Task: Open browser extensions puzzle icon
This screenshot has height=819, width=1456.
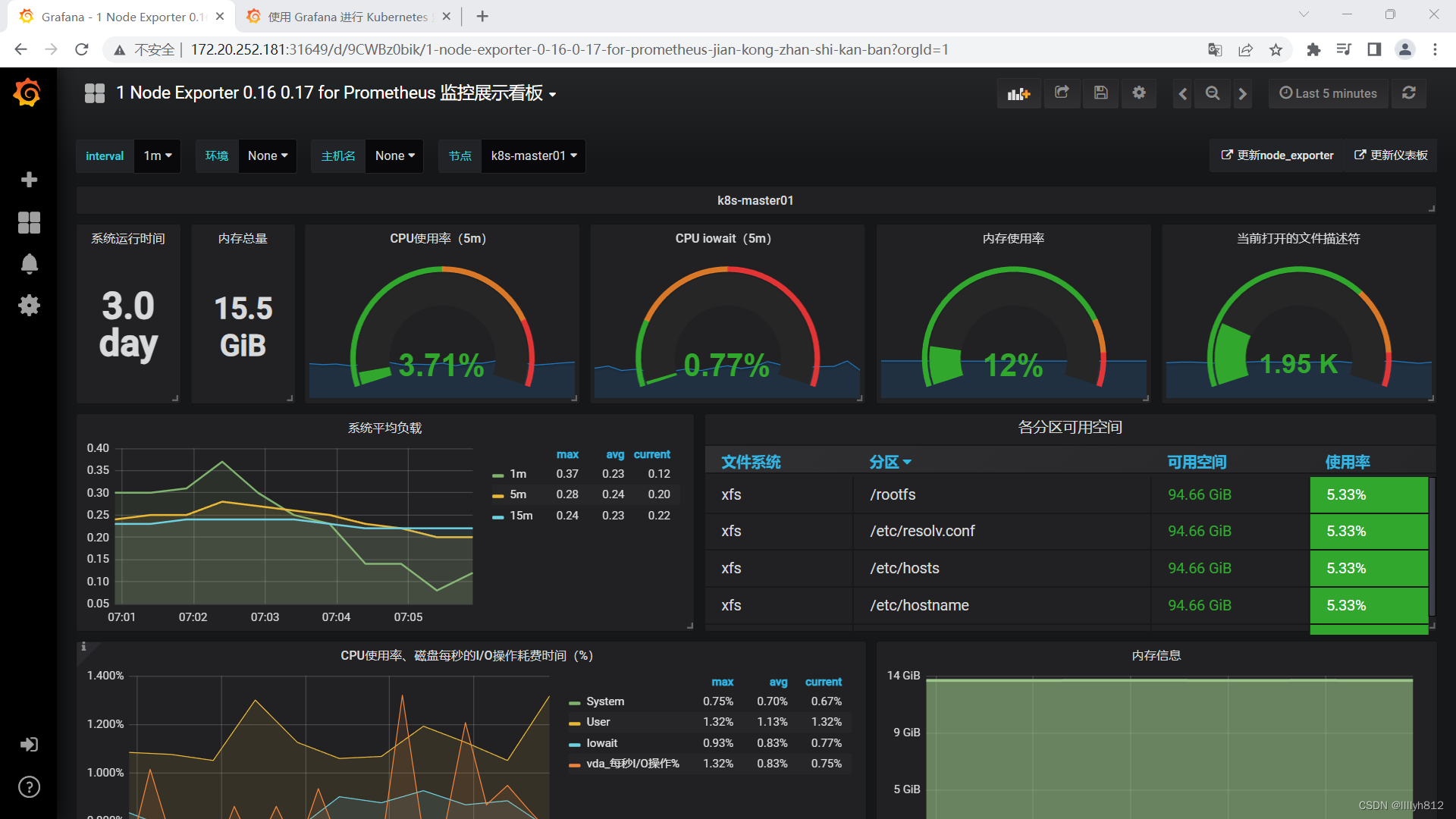Action: (x=1313, y=50)
